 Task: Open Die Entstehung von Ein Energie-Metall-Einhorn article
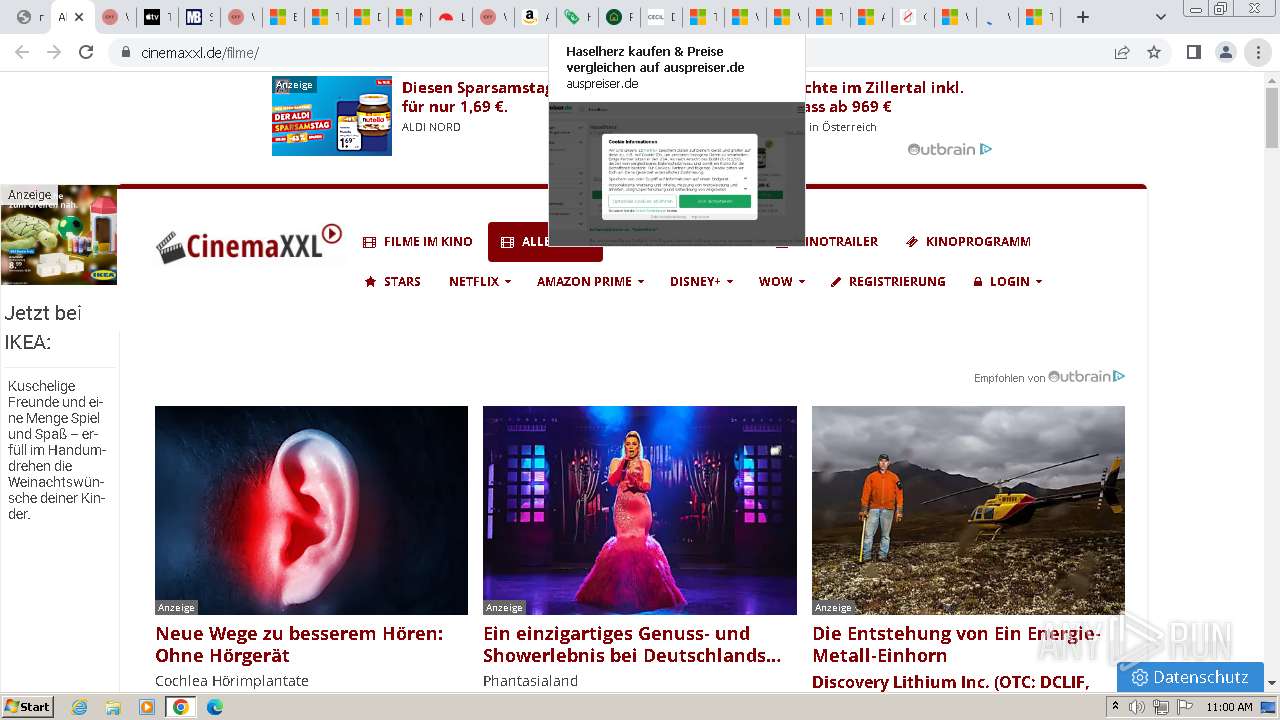coord(957,645)
